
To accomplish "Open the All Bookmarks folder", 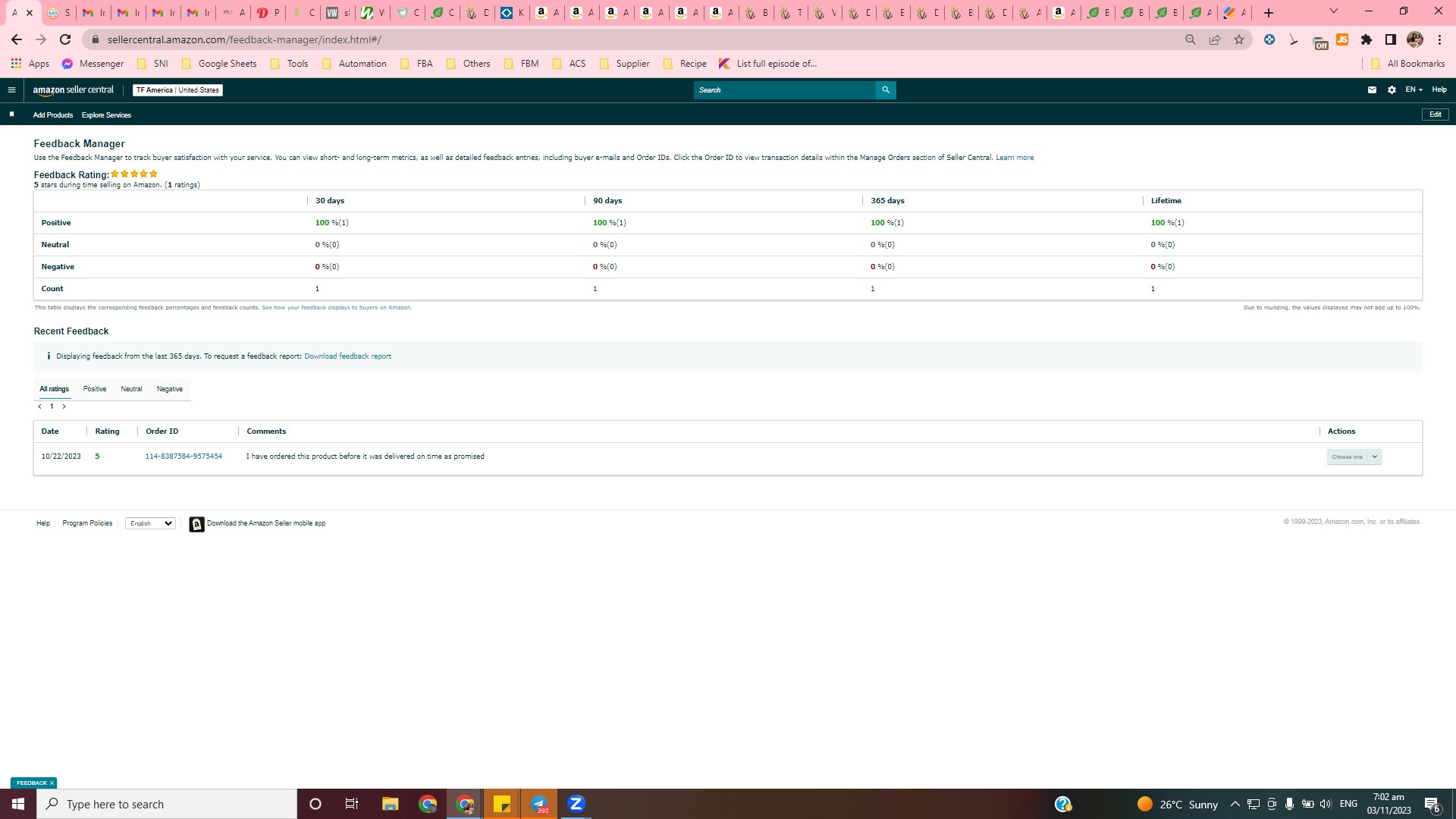I will pyautogui.click(x=1408, y=64).
